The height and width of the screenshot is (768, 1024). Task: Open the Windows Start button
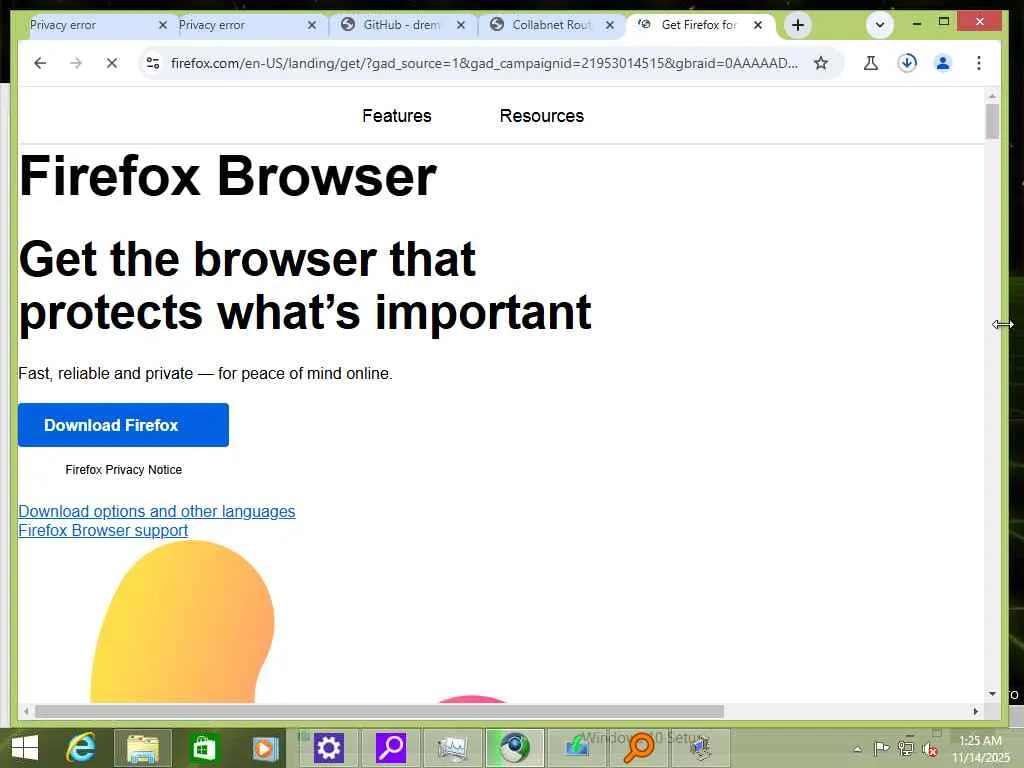pos(25,748)
